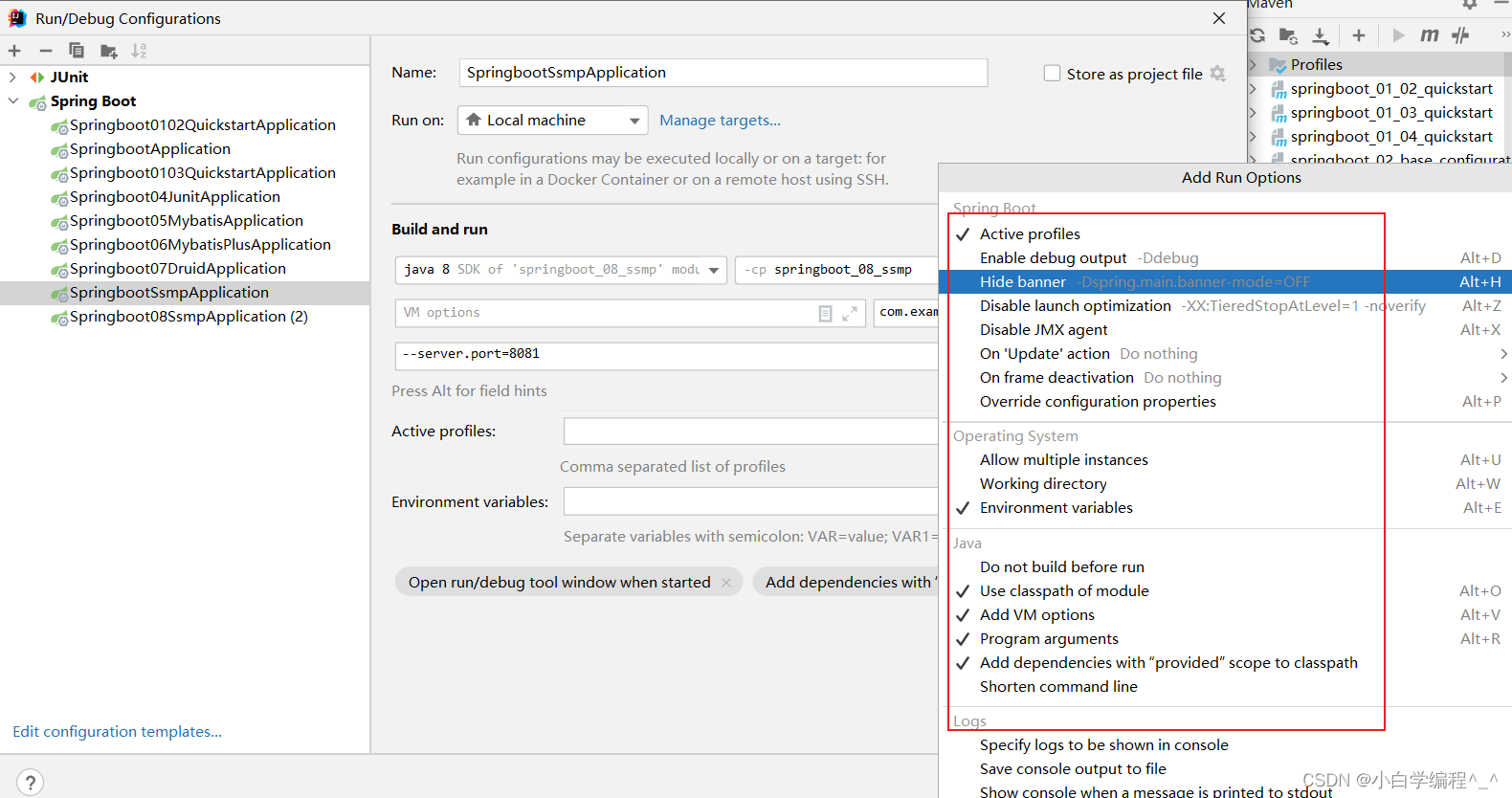The image size is (1512, 798).
Task: Expand VM options field editor
Action: (x=849, y=313)
